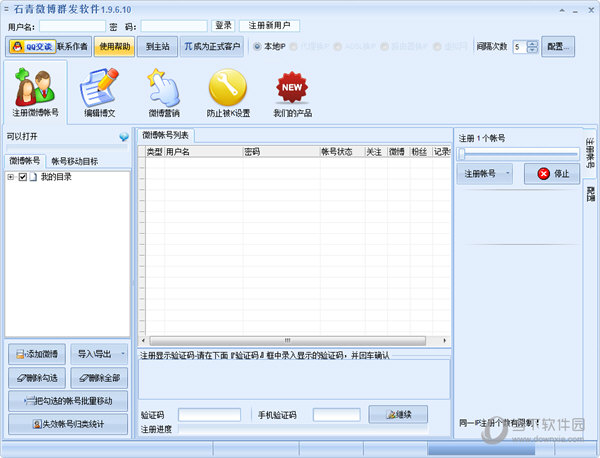Select the second vertical side tab on right

point(590,194)
